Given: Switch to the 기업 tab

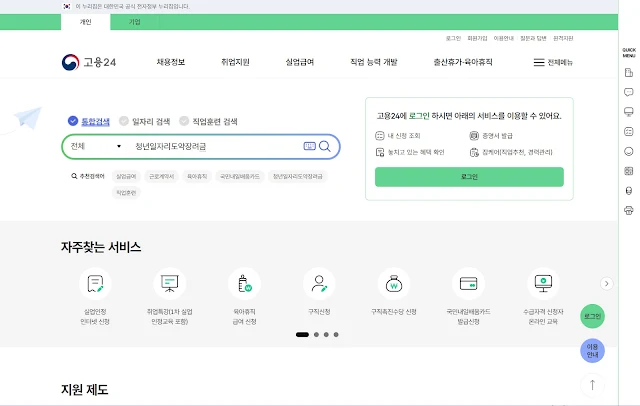Looking at the screenshot, I should coord(135,22).
